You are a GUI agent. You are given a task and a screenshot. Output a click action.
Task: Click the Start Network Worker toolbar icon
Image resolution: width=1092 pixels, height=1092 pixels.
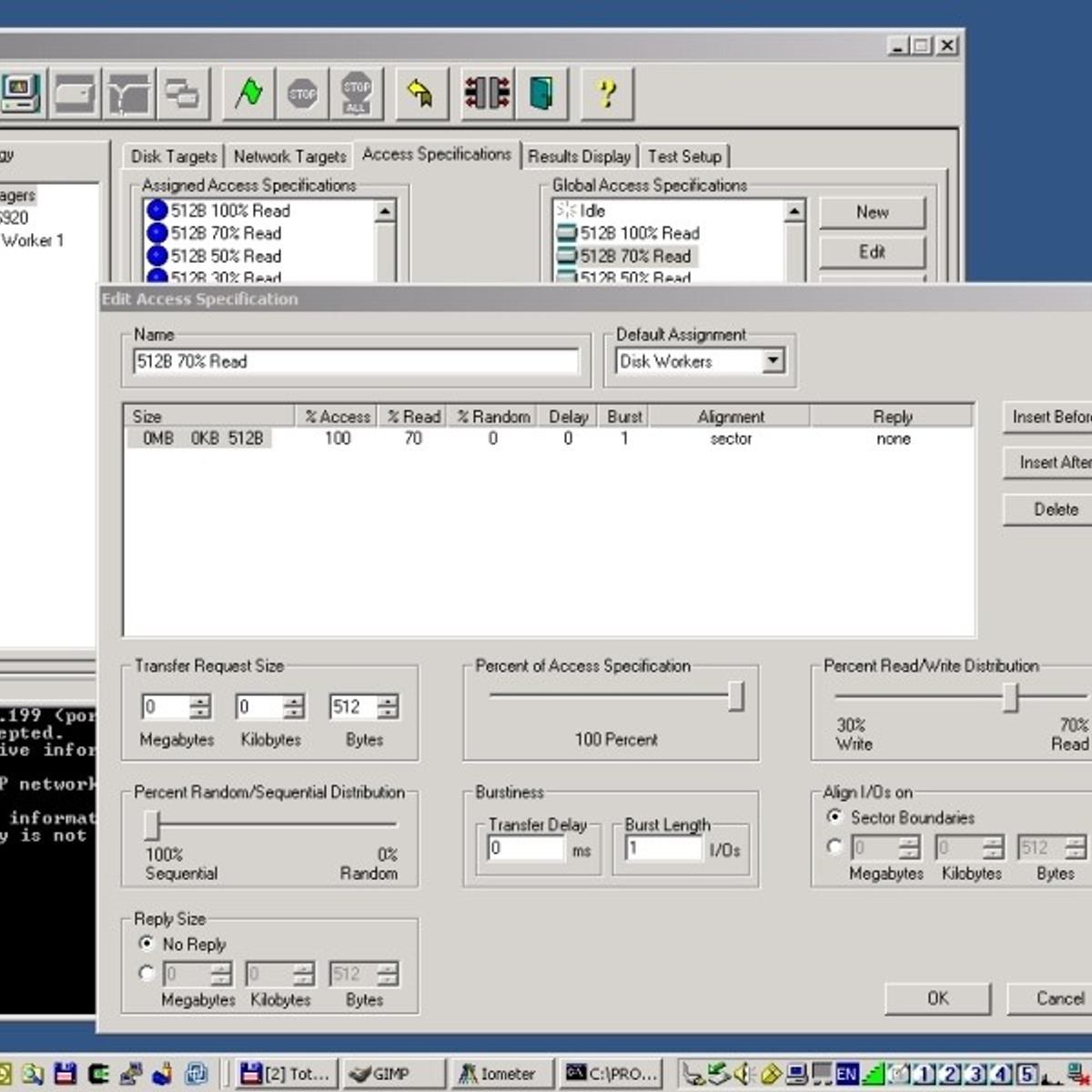tap(129, 93)
